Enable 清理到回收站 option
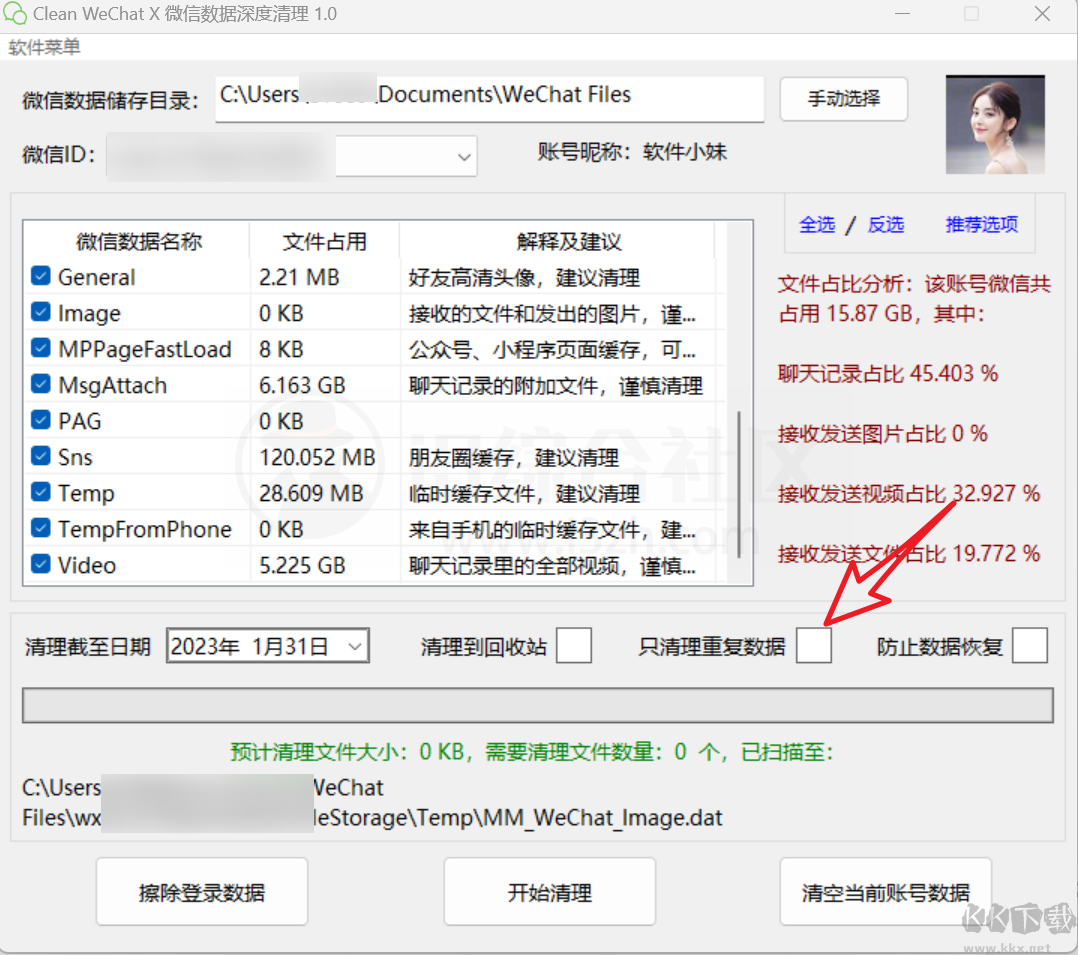The image size is (1078, 955). tap(574, 646)
